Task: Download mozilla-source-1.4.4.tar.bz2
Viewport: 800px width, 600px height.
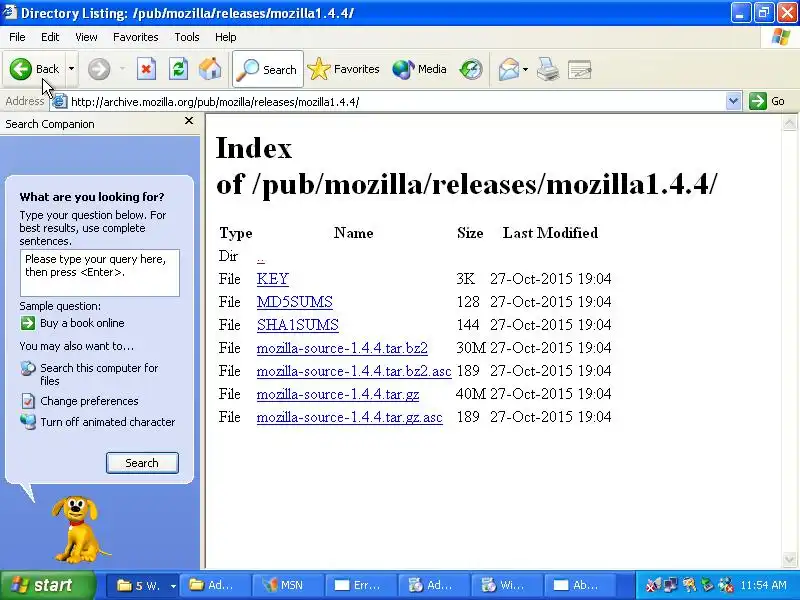Action: (342, 348)
